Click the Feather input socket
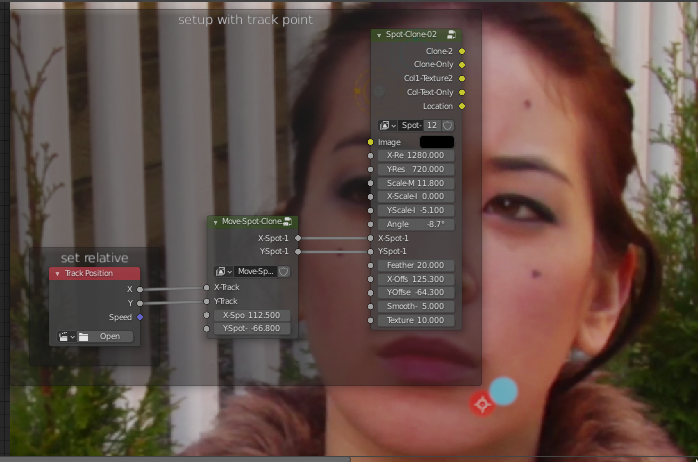The width and height of the screenshot is (698, 462). click(x=370, y=266)
